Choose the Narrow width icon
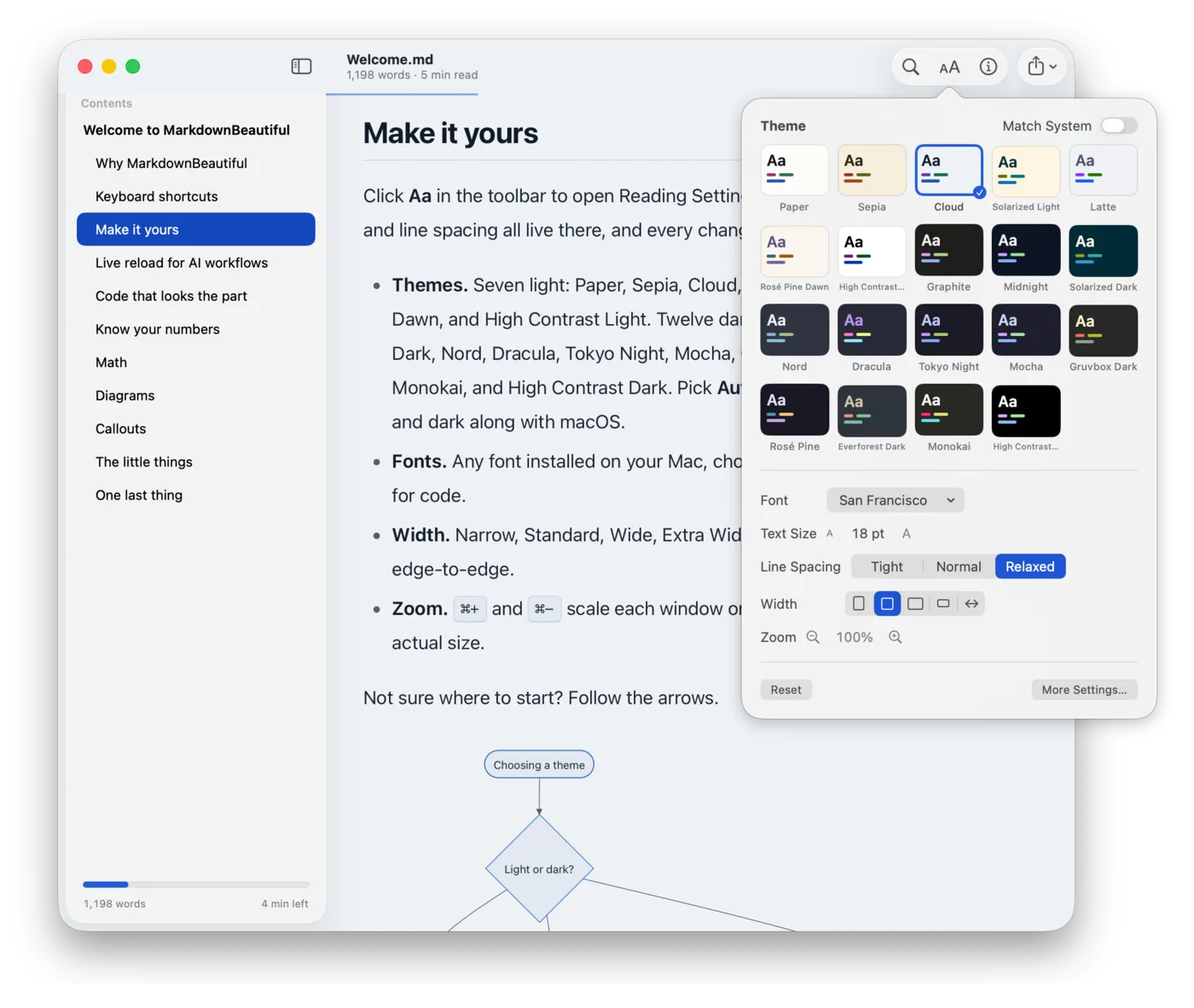The width and height of the screenshot is (1194, 1008). [x=859, y=604]
